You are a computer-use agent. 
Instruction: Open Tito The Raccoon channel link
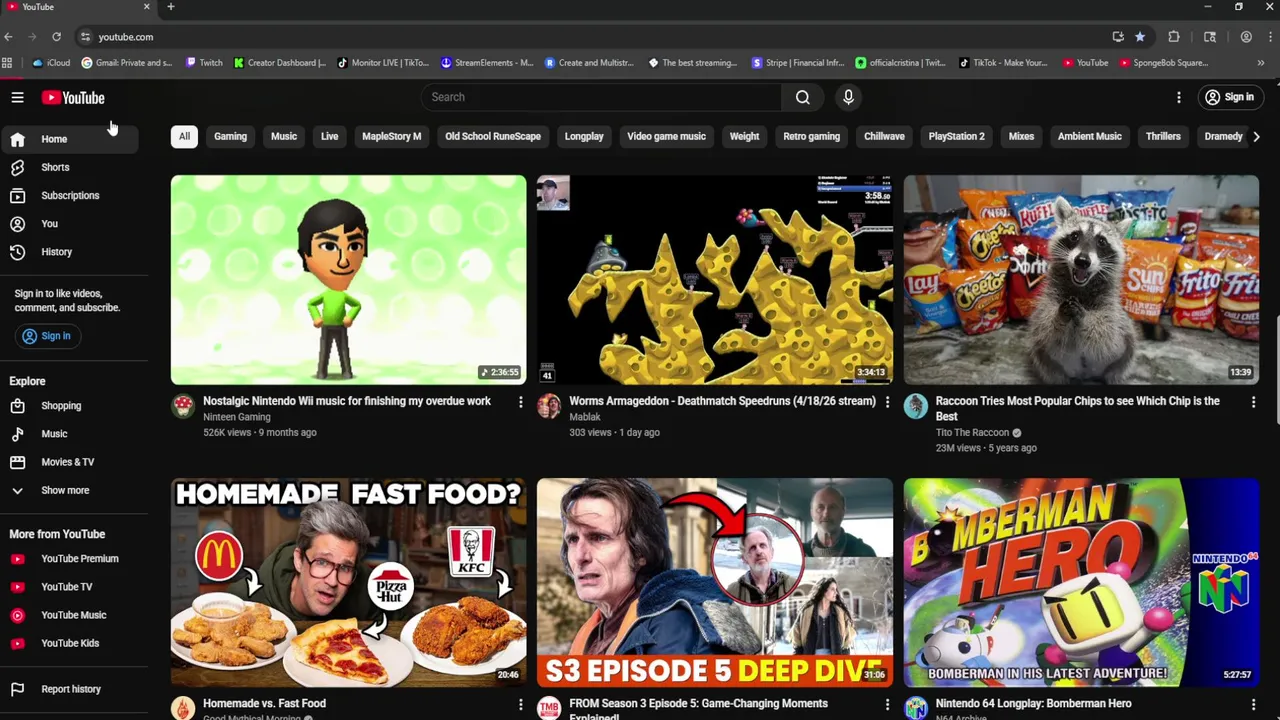[972, 433]
